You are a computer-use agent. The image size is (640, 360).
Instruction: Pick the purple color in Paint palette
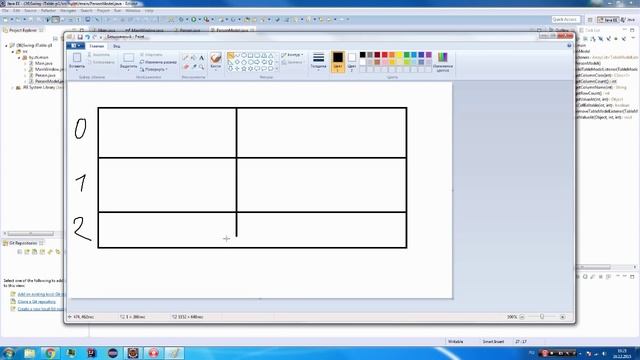(x=429, y=55)
